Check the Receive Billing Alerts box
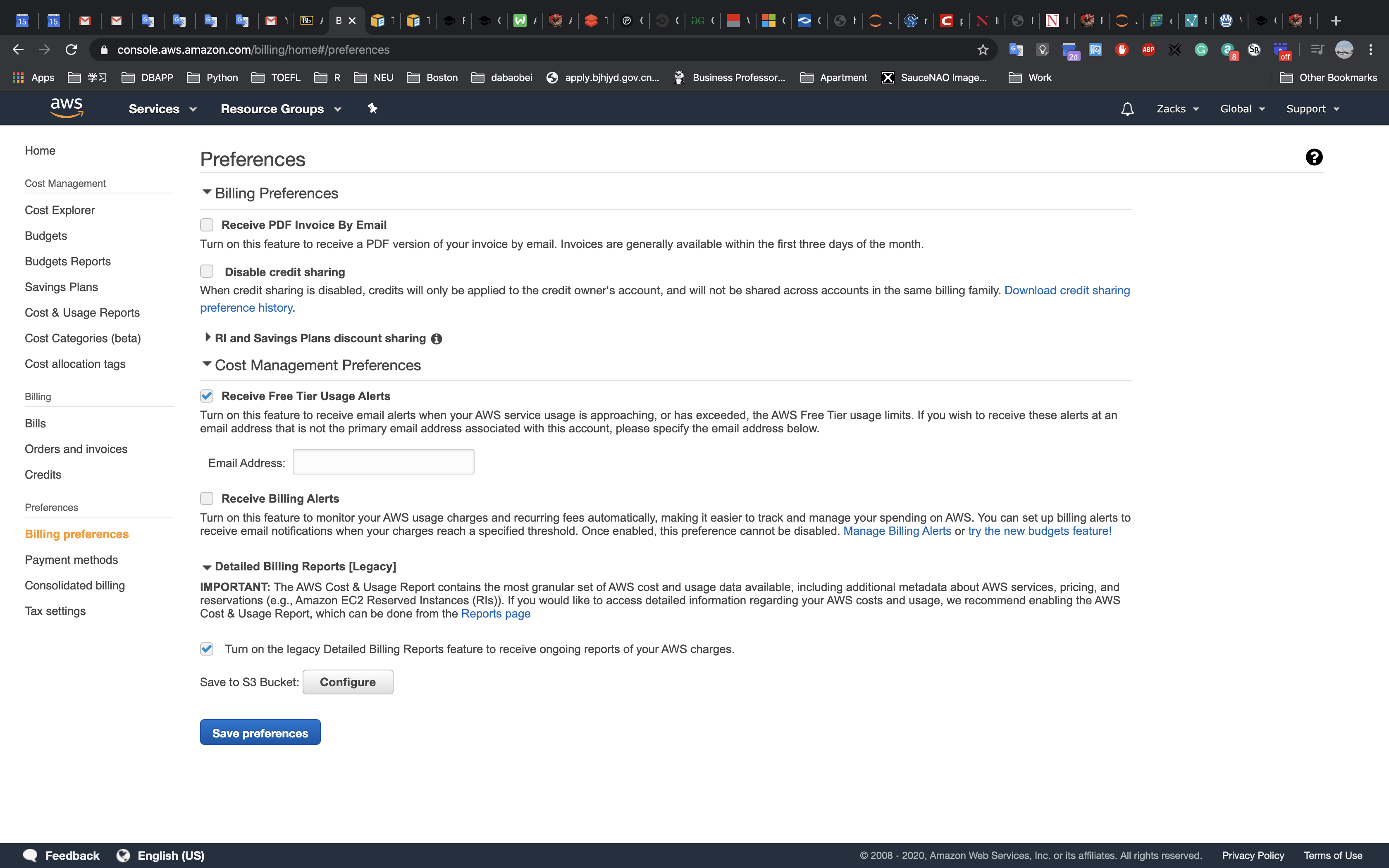This screenshot has height=868, width=1389. coord(207,498)
